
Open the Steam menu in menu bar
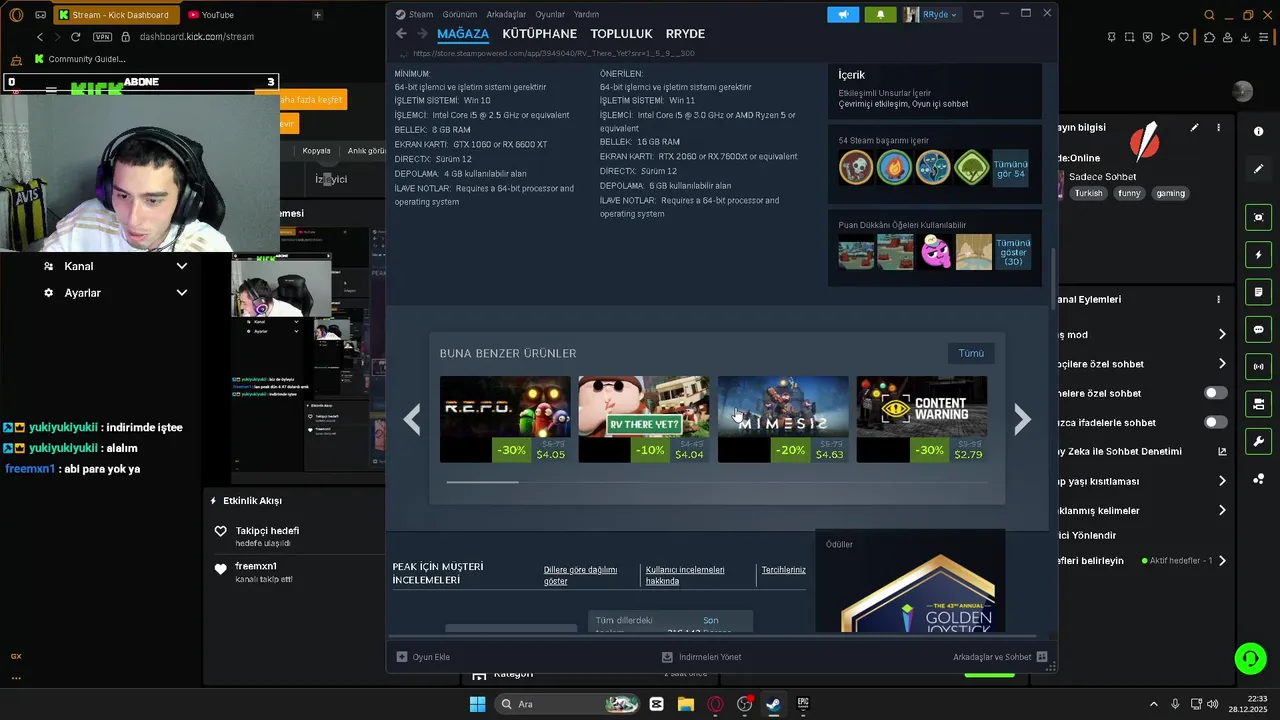(x=421, y=14)
